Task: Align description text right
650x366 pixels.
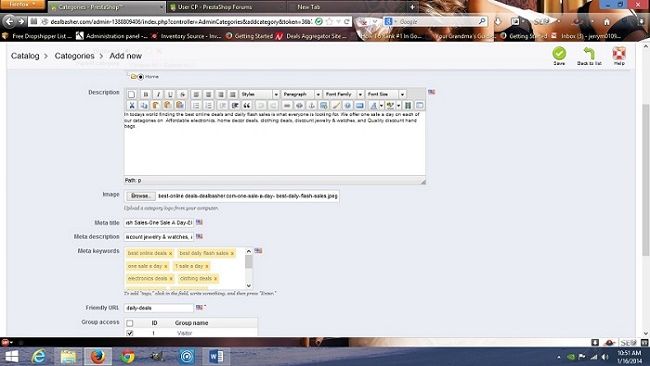Action: pyautogui.click(x=221, y=95)
